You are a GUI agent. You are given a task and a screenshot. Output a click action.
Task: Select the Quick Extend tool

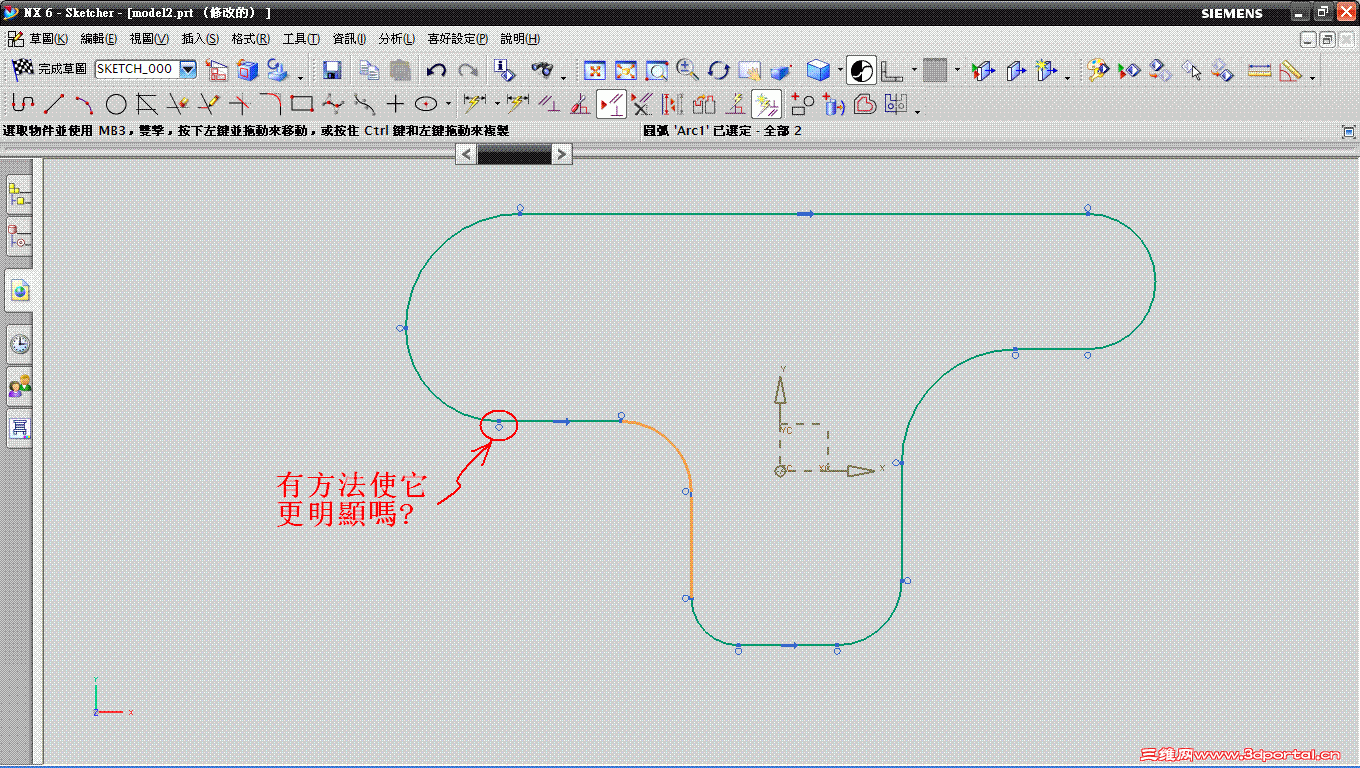(208, 103)
